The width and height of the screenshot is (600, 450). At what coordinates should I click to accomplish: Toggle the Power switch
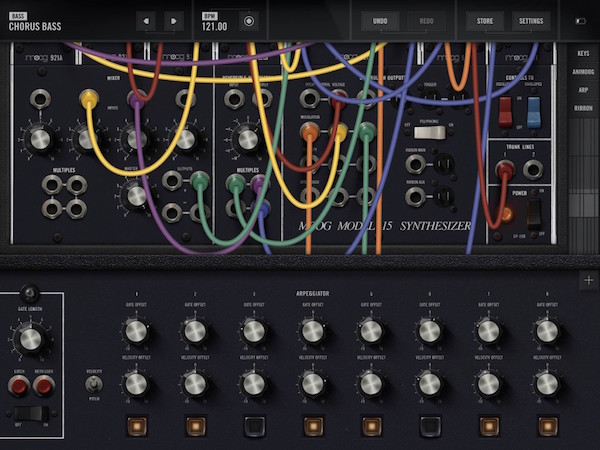pos(534,212)
